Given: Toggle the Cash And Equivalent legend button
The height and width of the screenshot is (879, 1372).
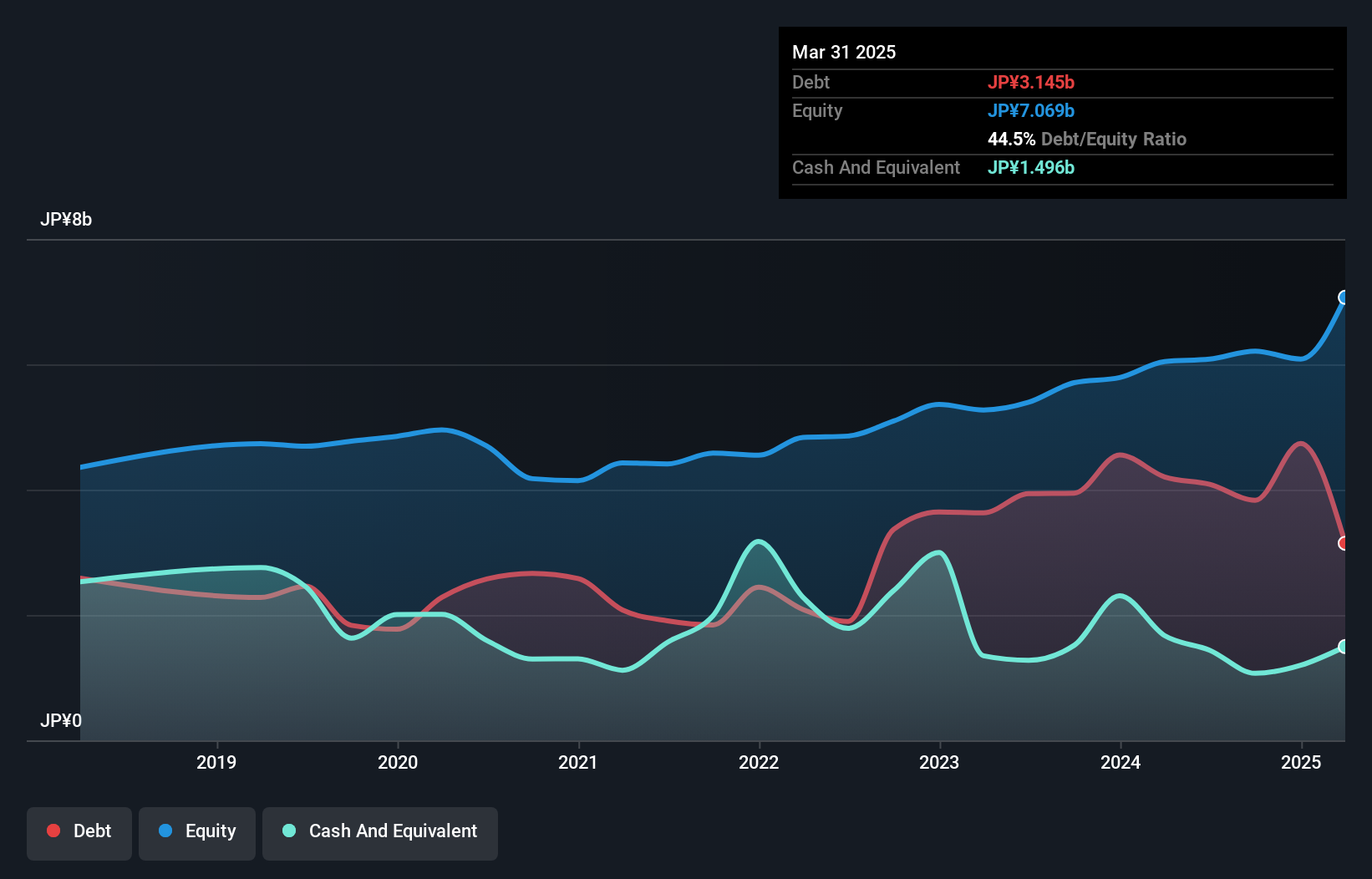Looking at the screenshot, I should click(x=380, y=833).
